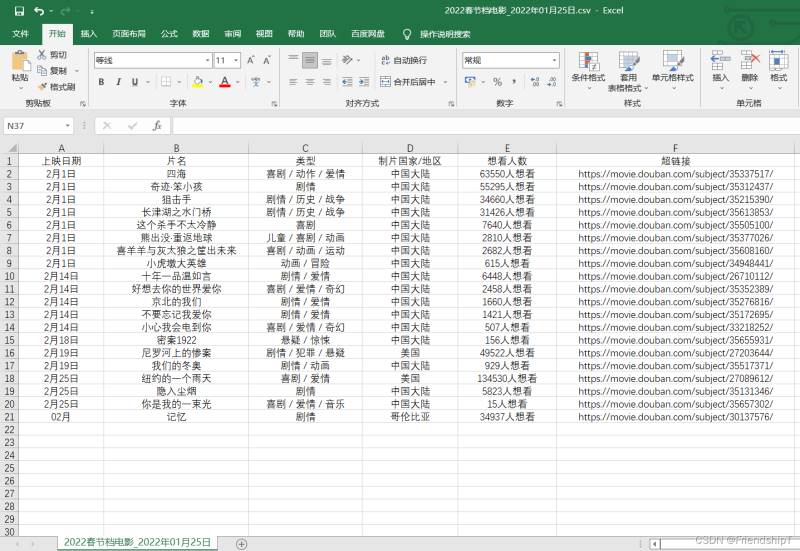Toggle top vertical alignment
800x551 pixels.
tap(293, 60)
